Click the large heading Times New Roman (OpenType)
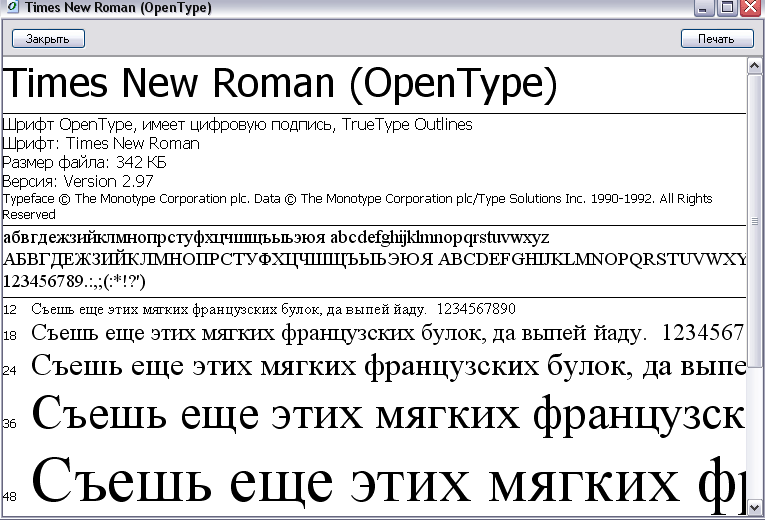The width and height of the screenshot is (765, 520). (280, 83)
